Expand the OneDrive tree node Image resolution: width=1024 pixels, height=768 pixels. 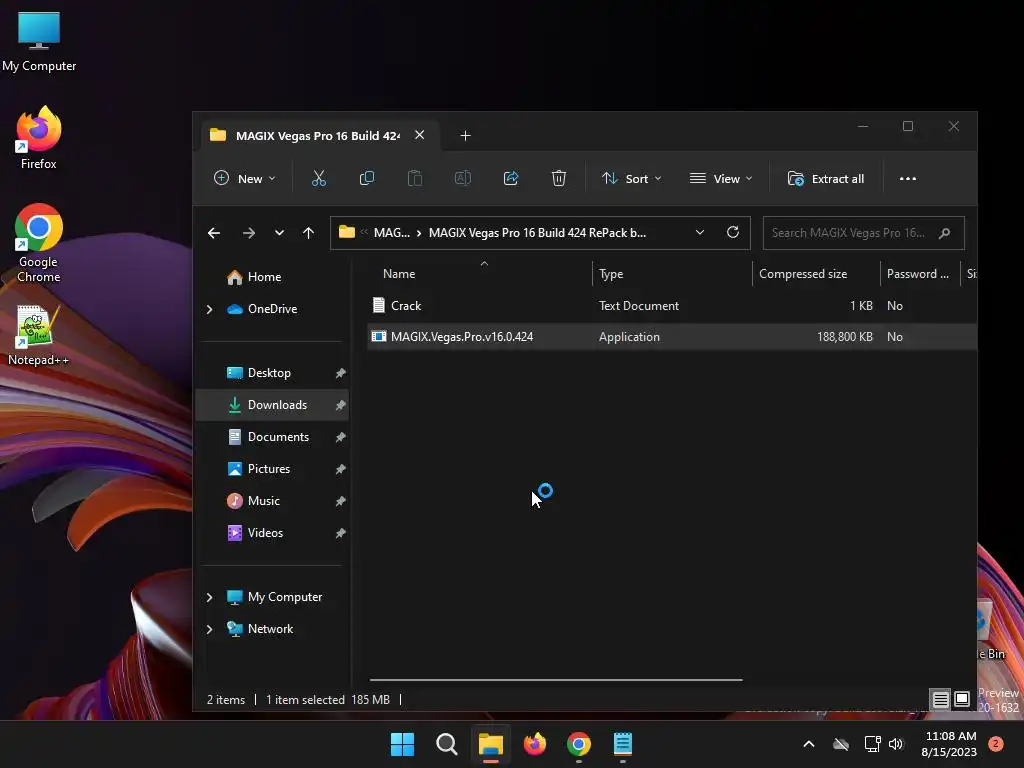tap(210, 309)
